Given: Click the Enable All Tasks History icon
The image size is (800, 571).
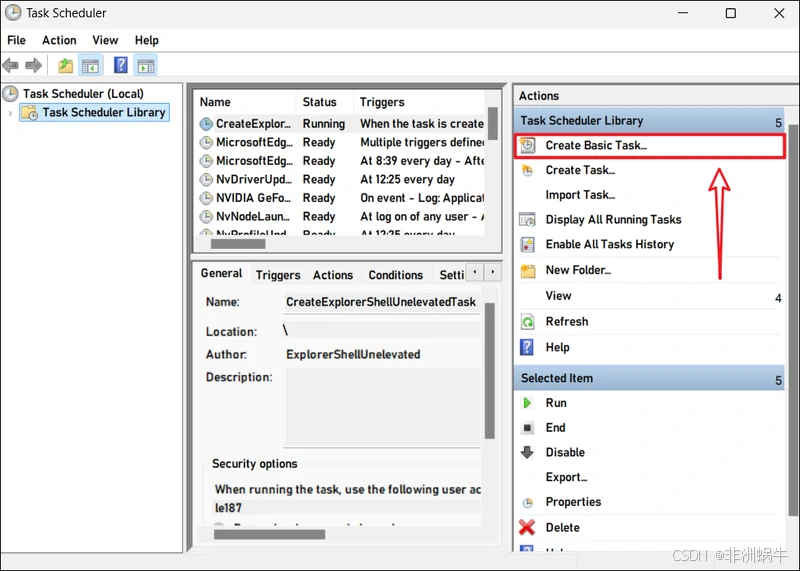Looking at the screenshot, I should point(527,244).
